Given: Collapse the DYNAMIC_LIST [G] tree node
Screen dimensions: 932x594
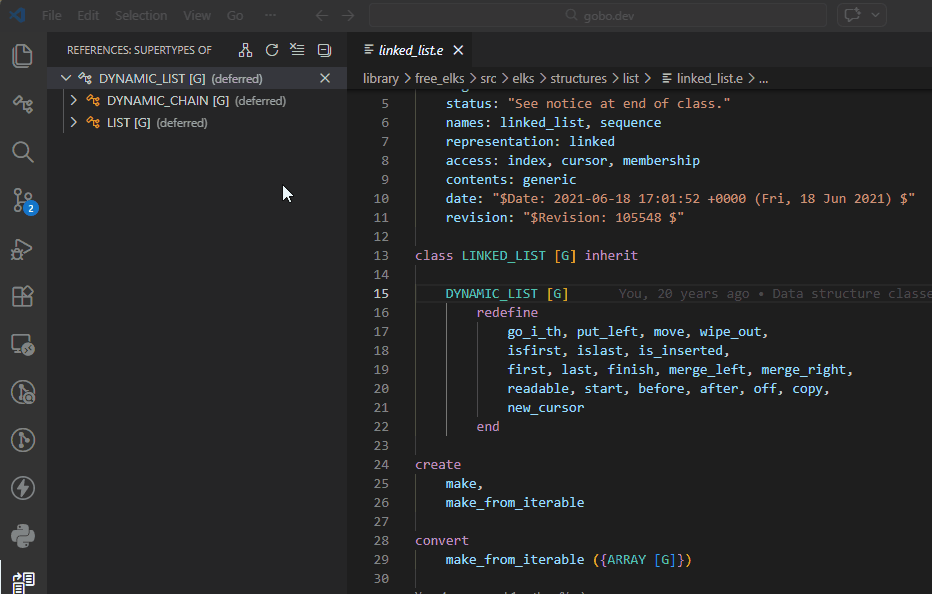Looking at the screenshot, I should coord(66,78).
